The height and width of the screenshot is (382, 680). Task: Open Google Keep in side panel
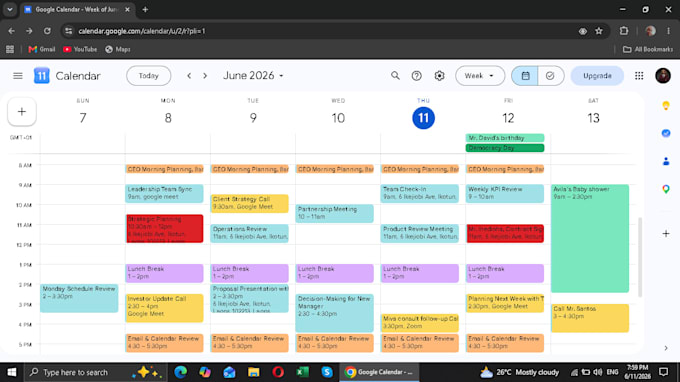[x=666, y=105]
